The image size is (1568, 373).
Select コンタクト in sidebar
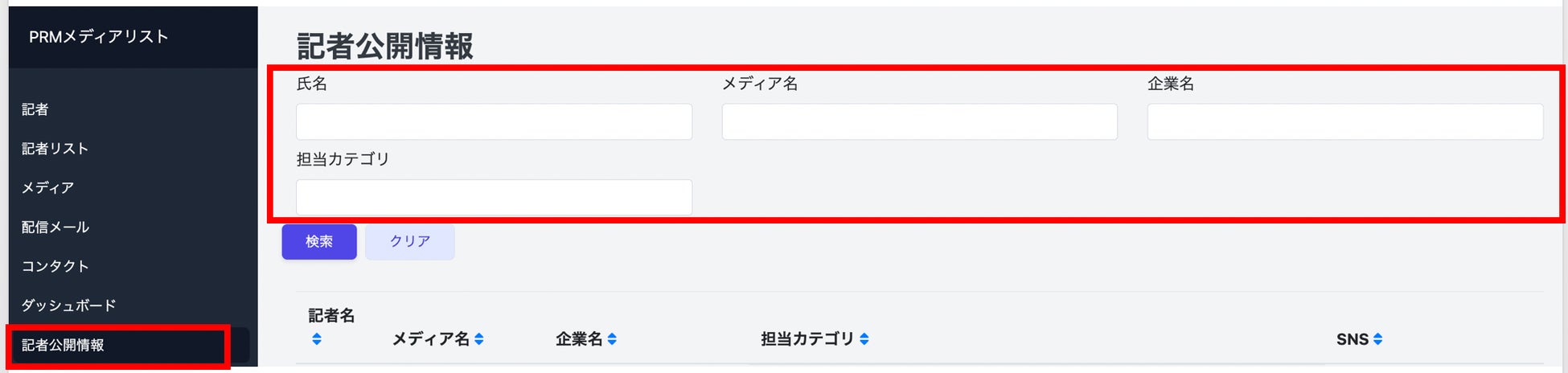point(55,266)
